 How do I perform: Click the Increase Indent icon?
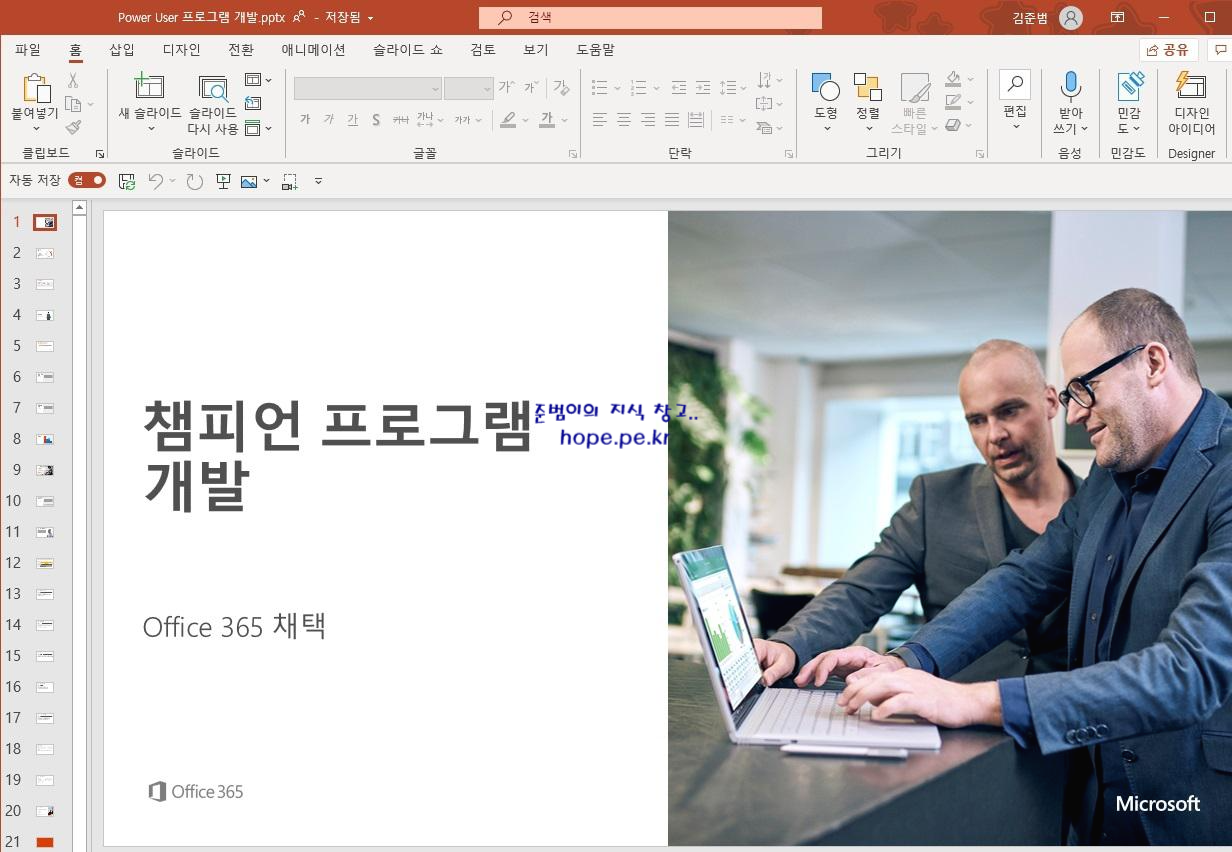[703, 88]
